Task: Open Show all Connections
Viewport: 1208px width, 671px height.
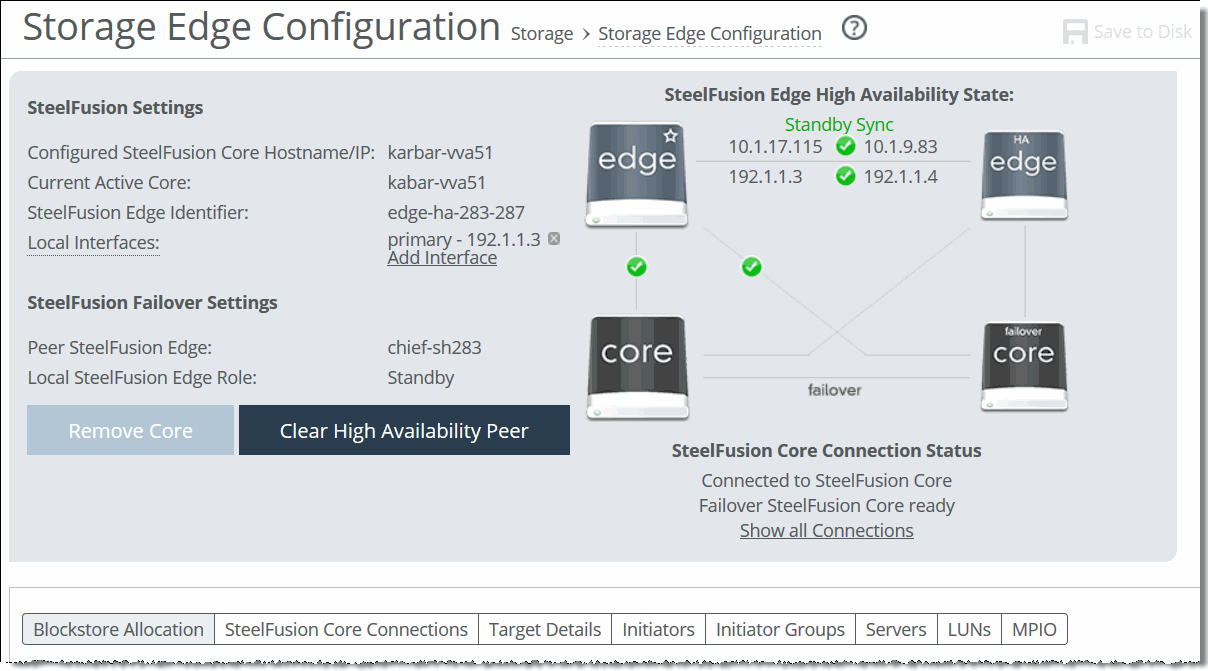Action: [x=826, y=530]
